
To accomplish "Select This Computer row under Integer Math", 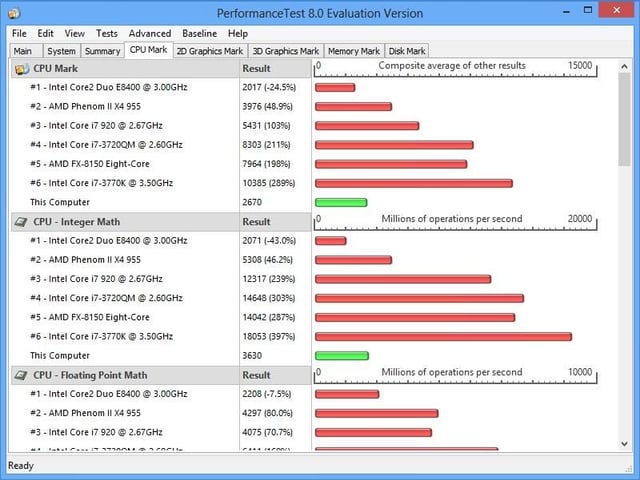I will tap(60, 356).
